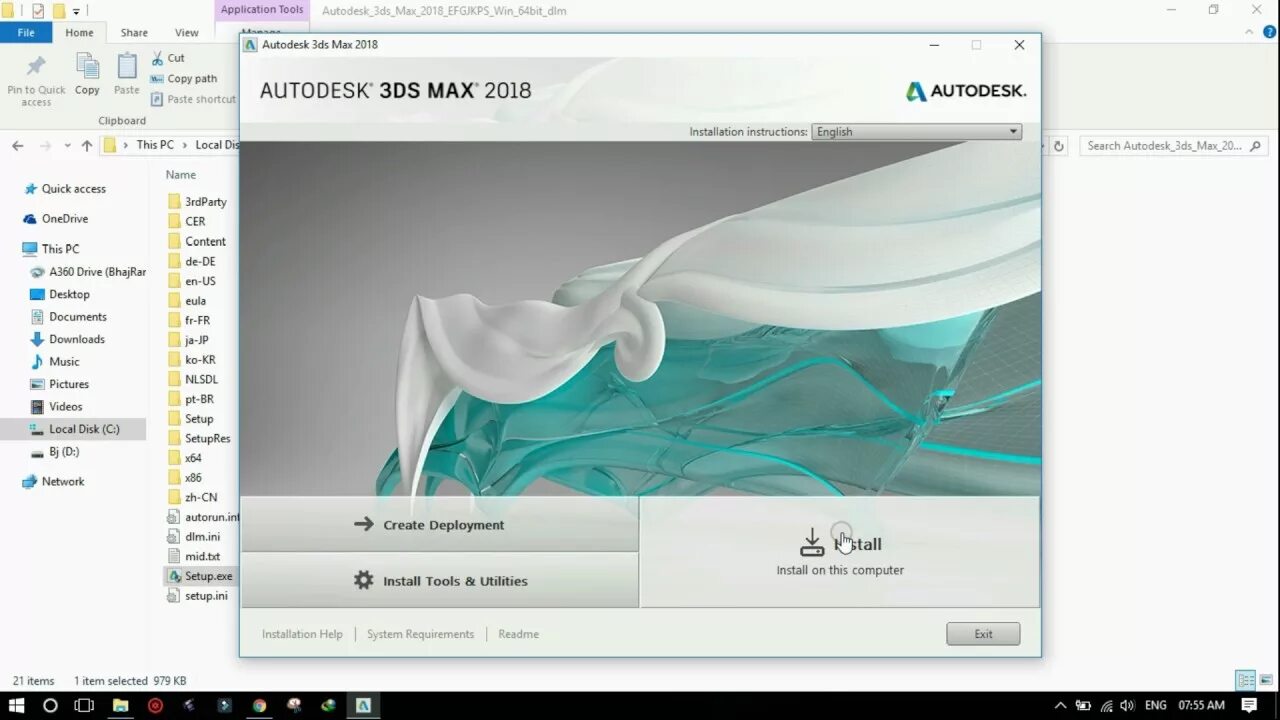Image resolution: width=1280 pixels, height=720 pixels.
Task: Click the Name column header
Action: (181, 174)
